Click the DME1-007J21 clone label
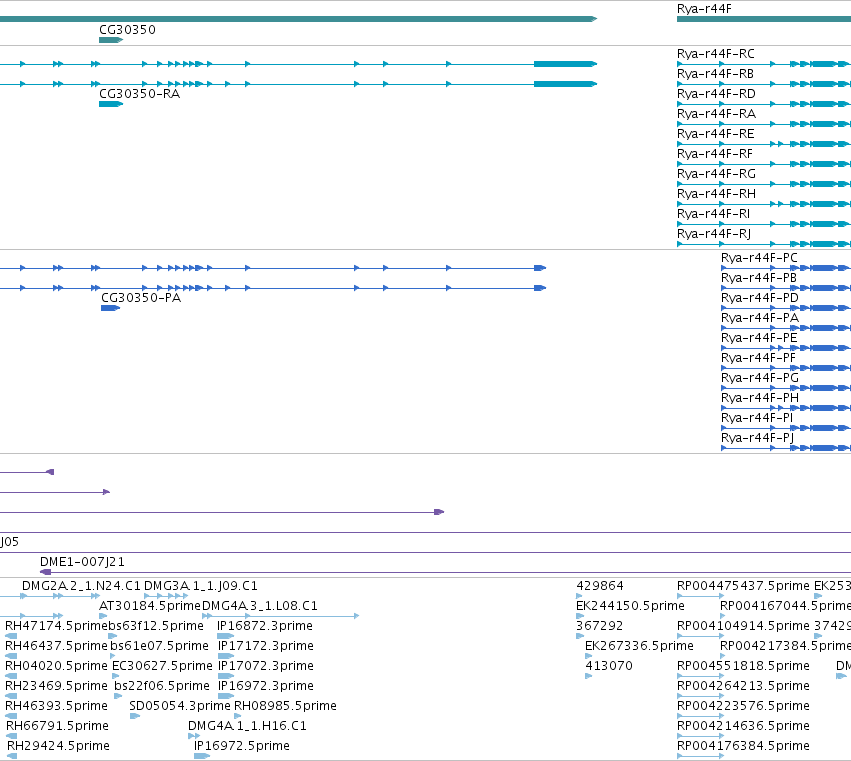Viewport: 851px width, 761px height. click(82, 562)
